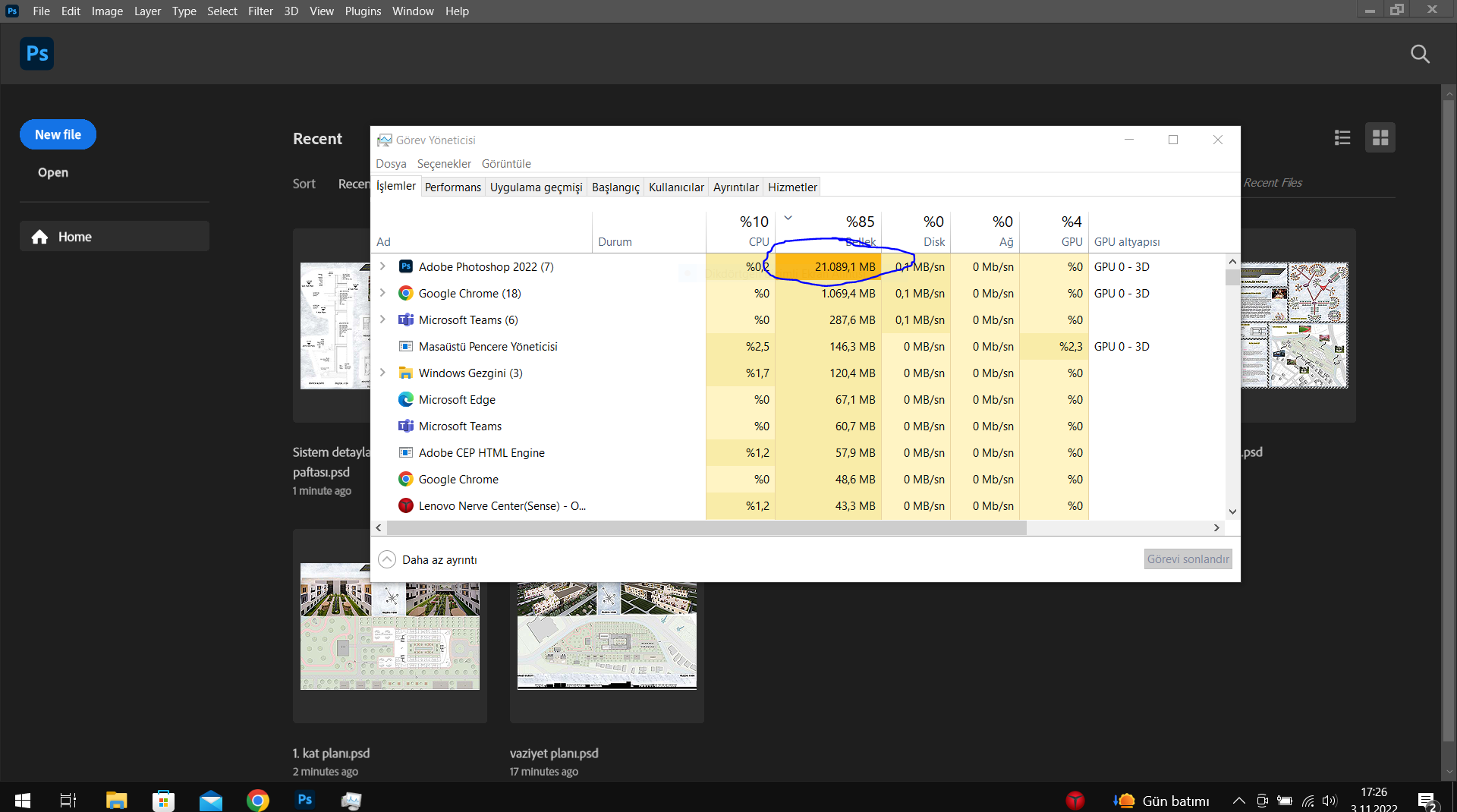The image size is (1457, 812).
Task: Switch to the Başlangıç tab
Action: coord(615,187)
